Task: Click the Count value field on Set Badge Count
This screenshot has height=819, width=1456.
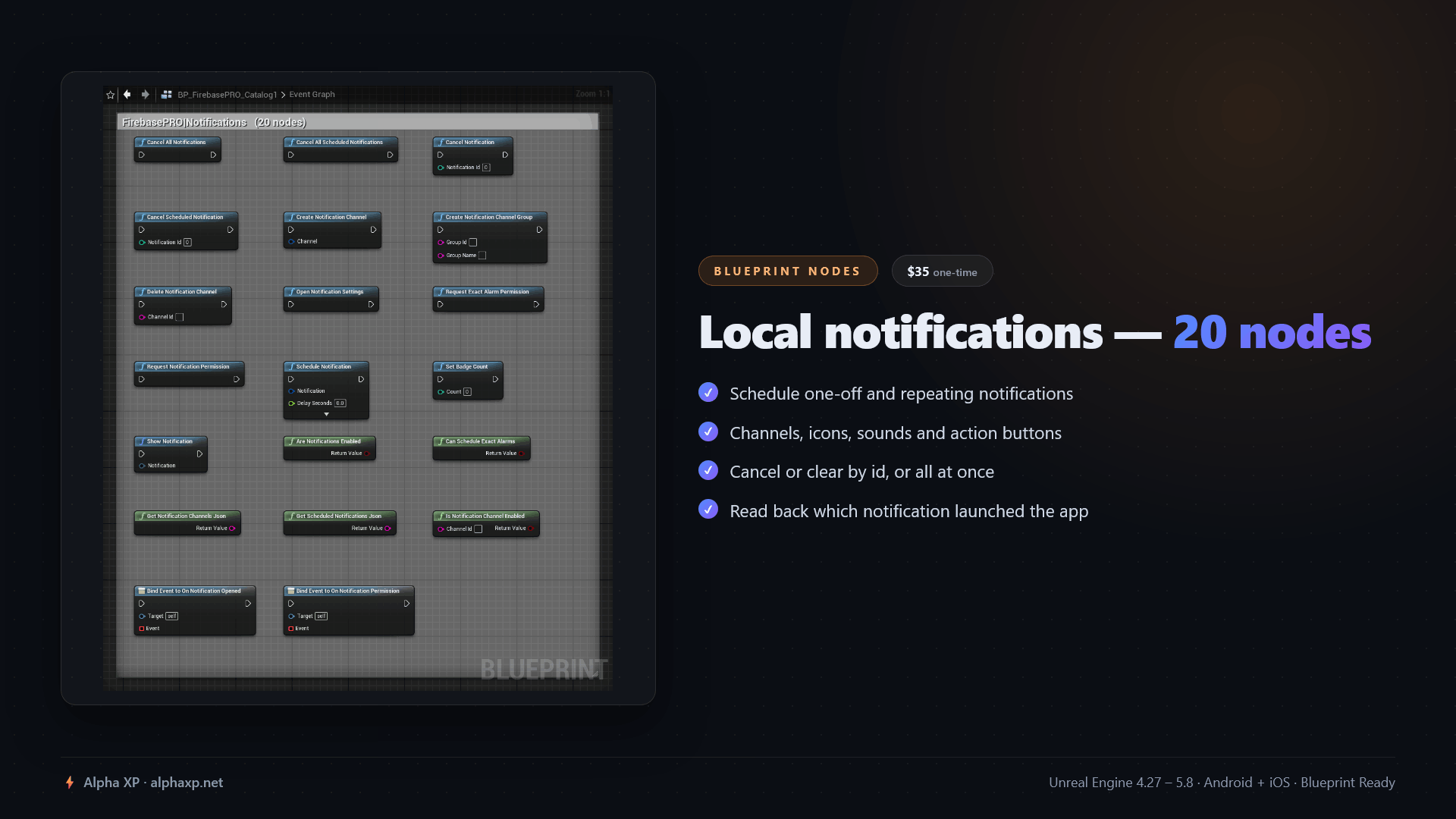Action: [x=467, y=392]
